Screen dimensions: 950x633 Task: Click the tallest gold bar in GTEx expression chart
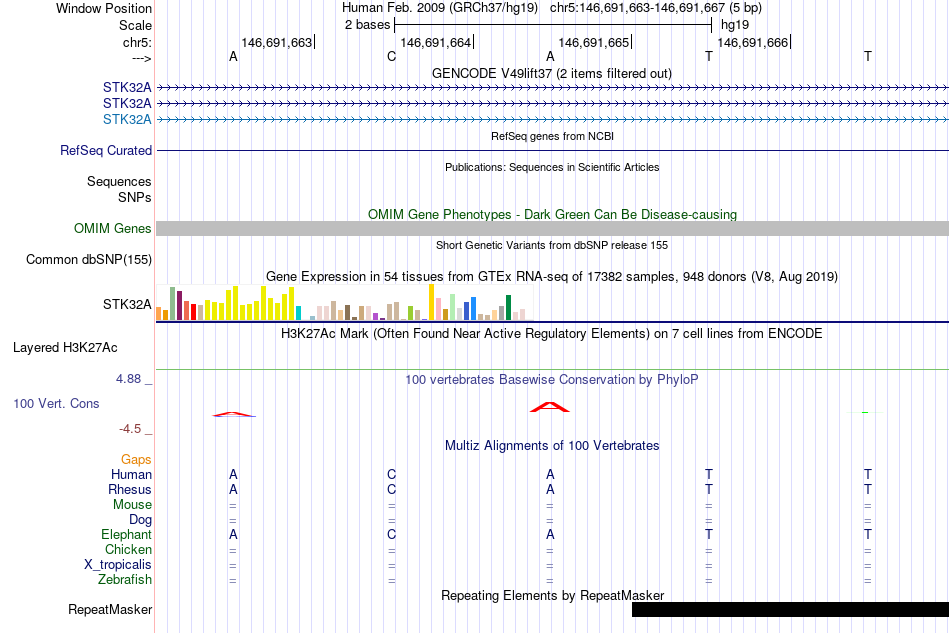(431, 302)
